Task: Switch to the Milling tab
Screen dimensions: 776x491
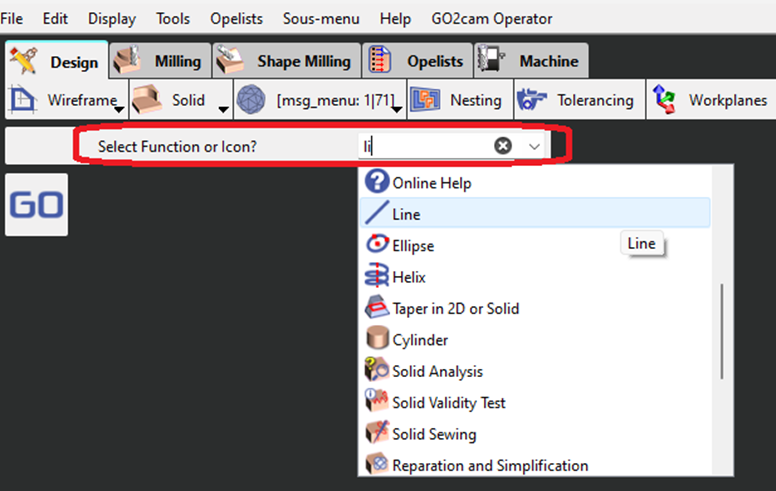Action: [159, 61]
